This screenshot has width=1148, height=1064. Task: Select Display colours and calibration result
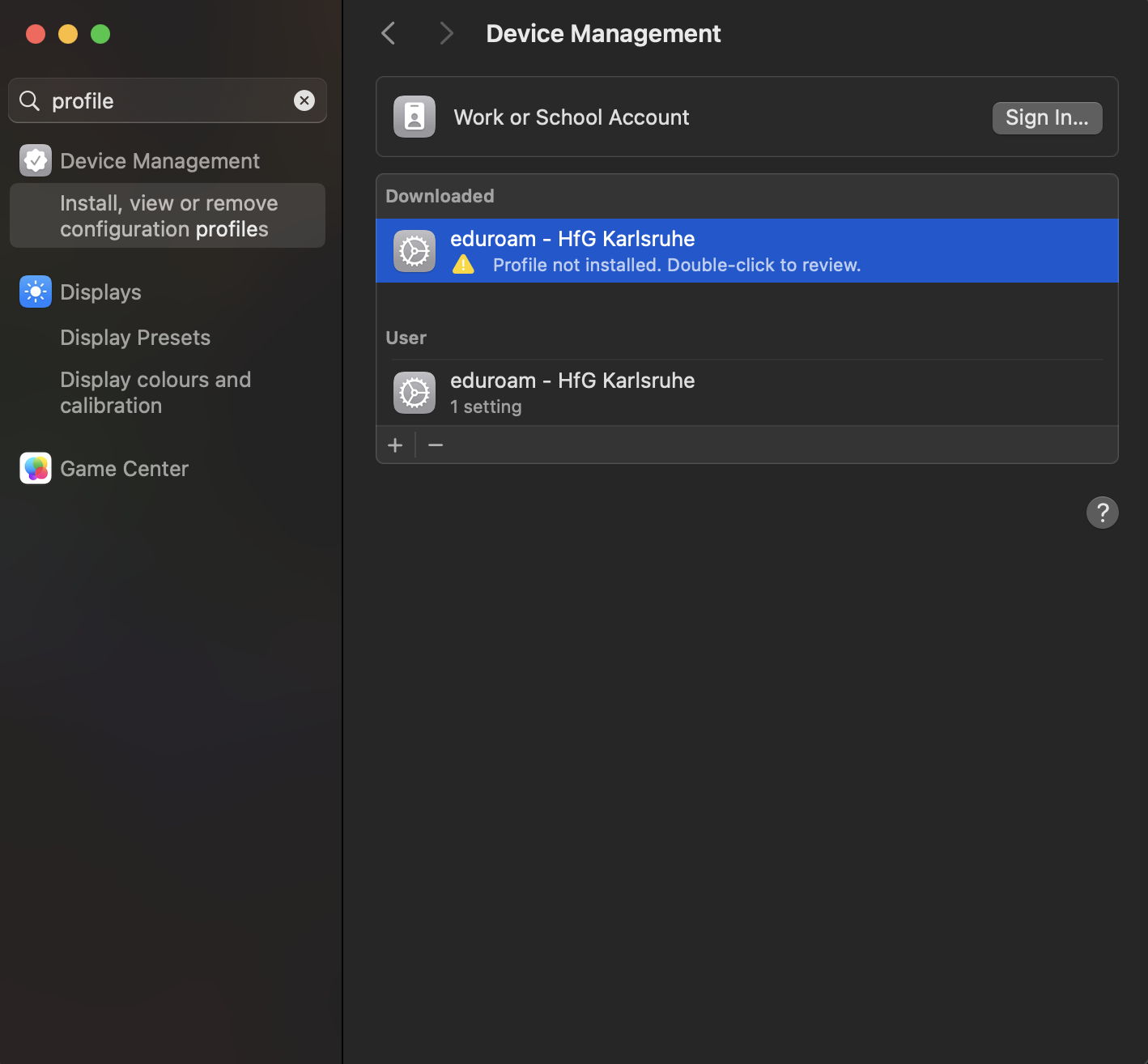pyautogui.click(x=155, y=393)
